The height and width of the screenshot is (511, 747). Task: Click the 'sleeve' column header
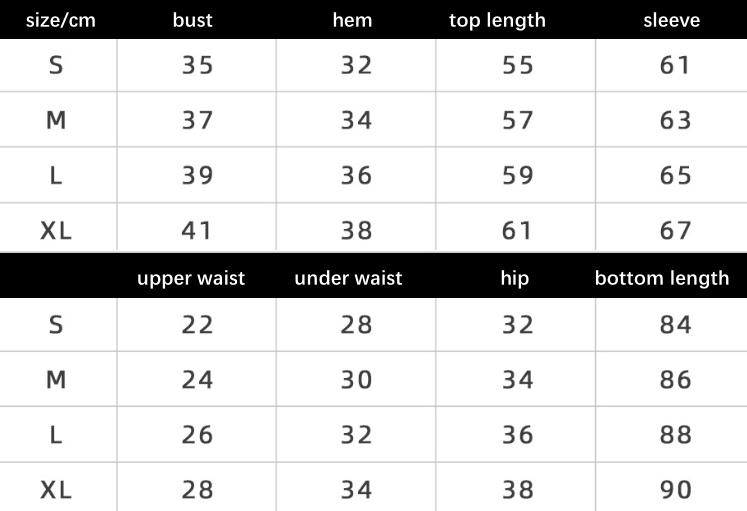point(672,20)
